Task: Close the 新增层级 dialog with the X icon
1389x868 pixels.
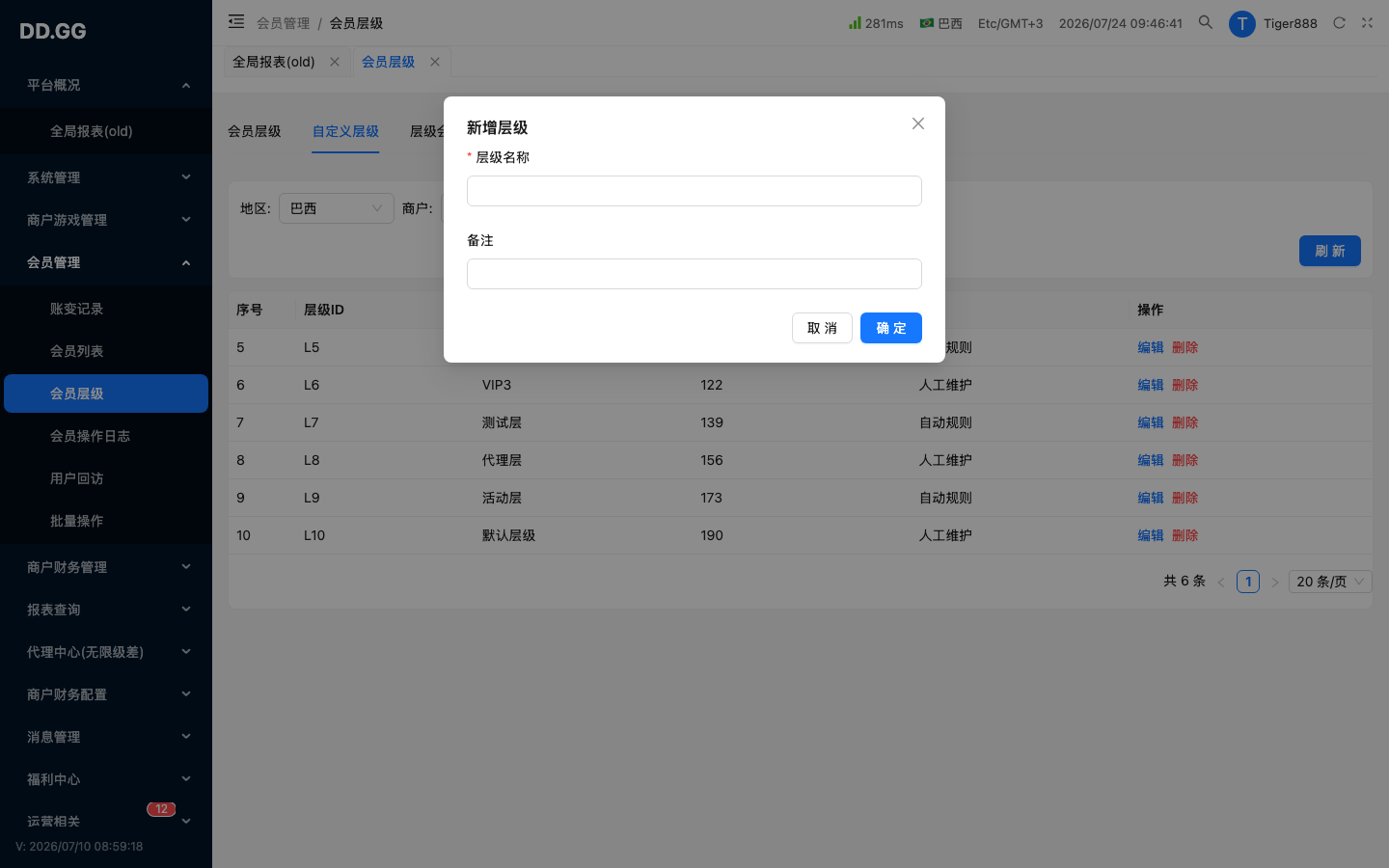Action: coord(918,123)
